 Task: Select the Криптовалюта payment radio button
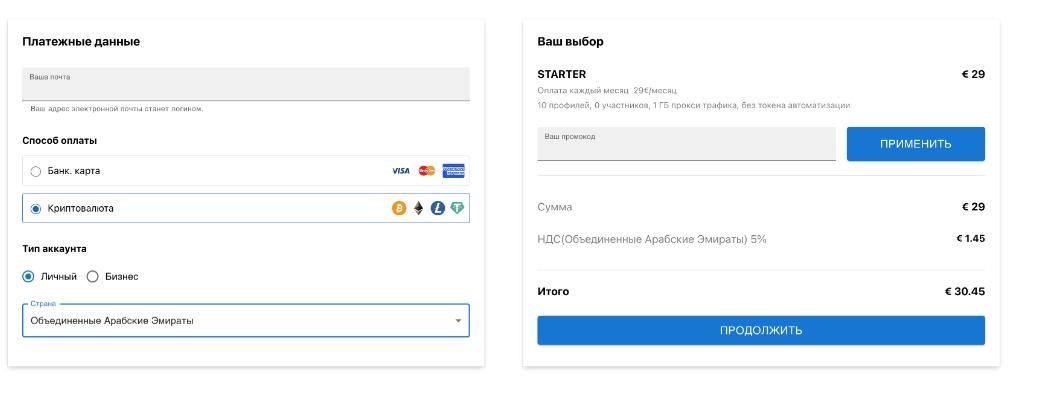coord(36,208)
